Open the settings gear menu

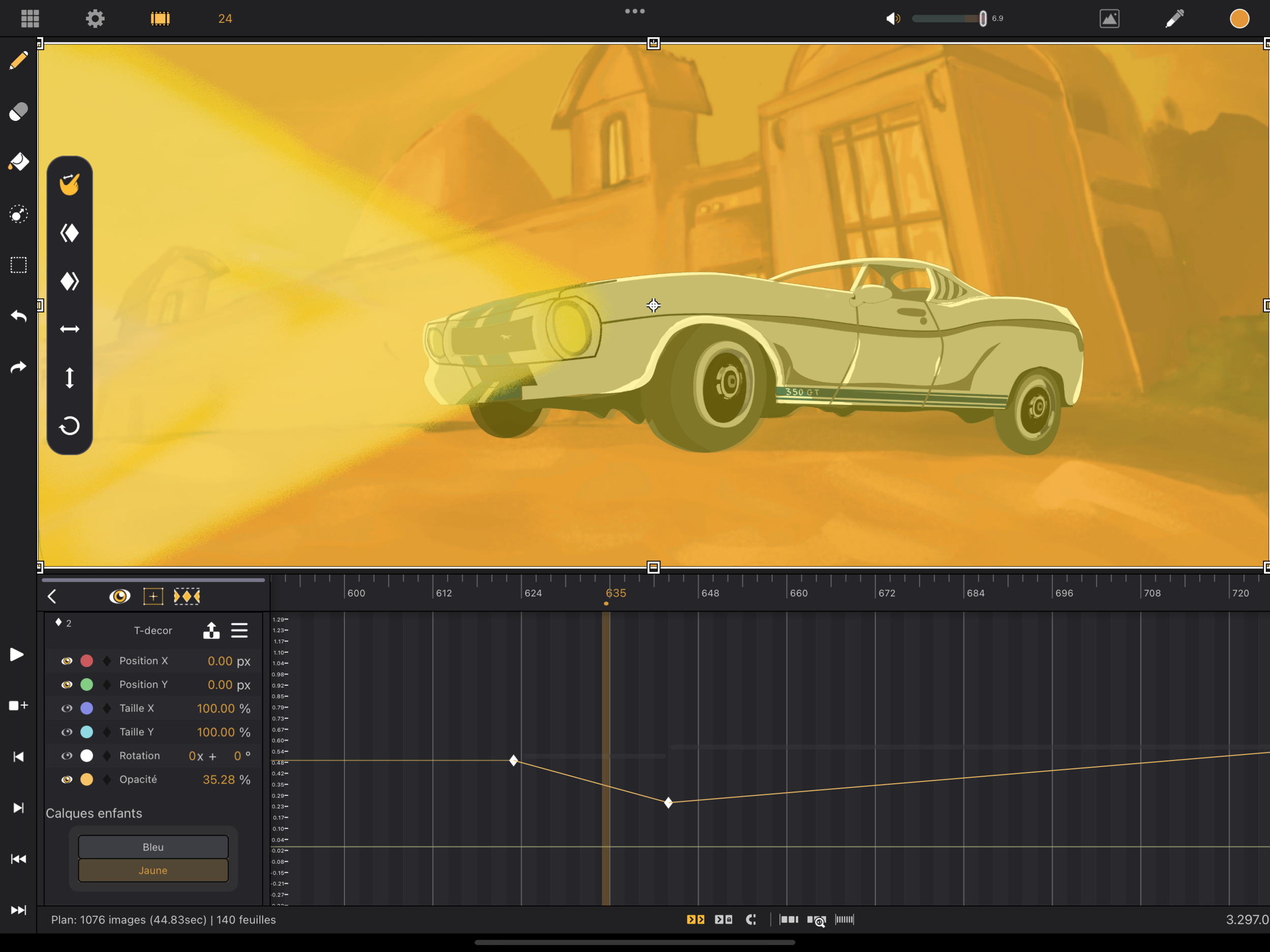coord(96,18)
